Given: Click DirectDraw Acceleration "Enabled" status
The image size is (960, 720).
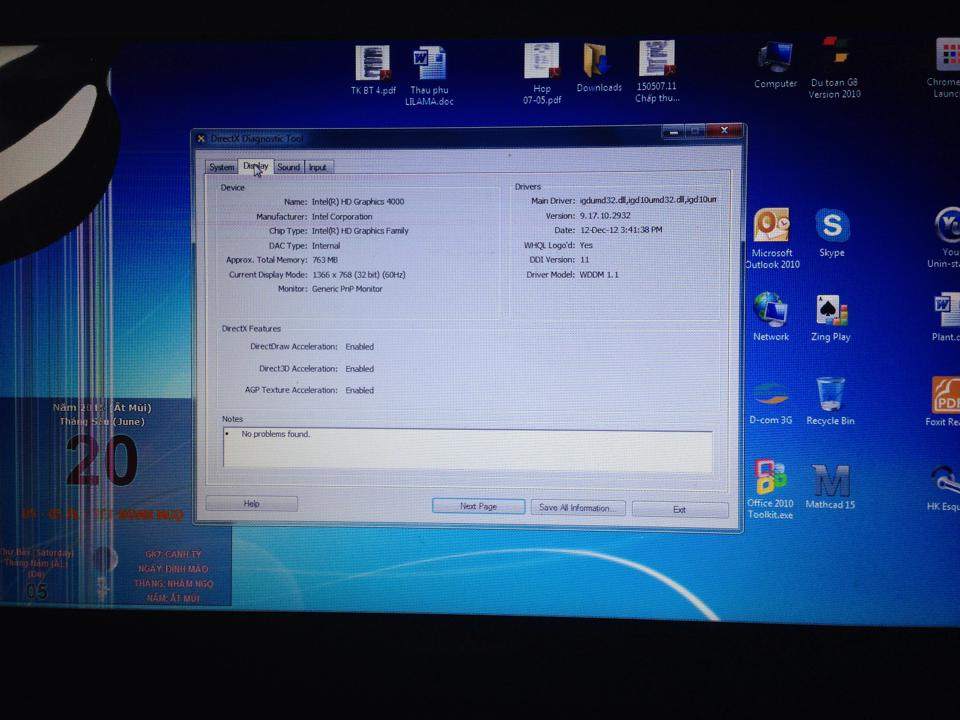Looking at the screenshot, I should pyautogui.click(x=359, y=347).
